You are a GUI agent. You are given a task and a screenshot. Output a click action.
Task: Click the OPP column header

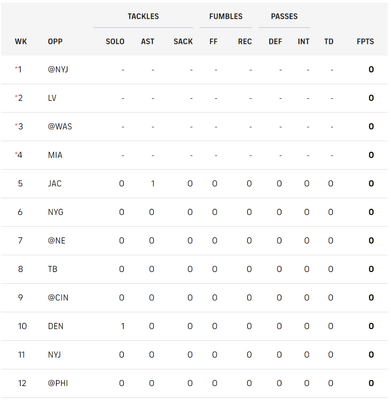(55, 42)
